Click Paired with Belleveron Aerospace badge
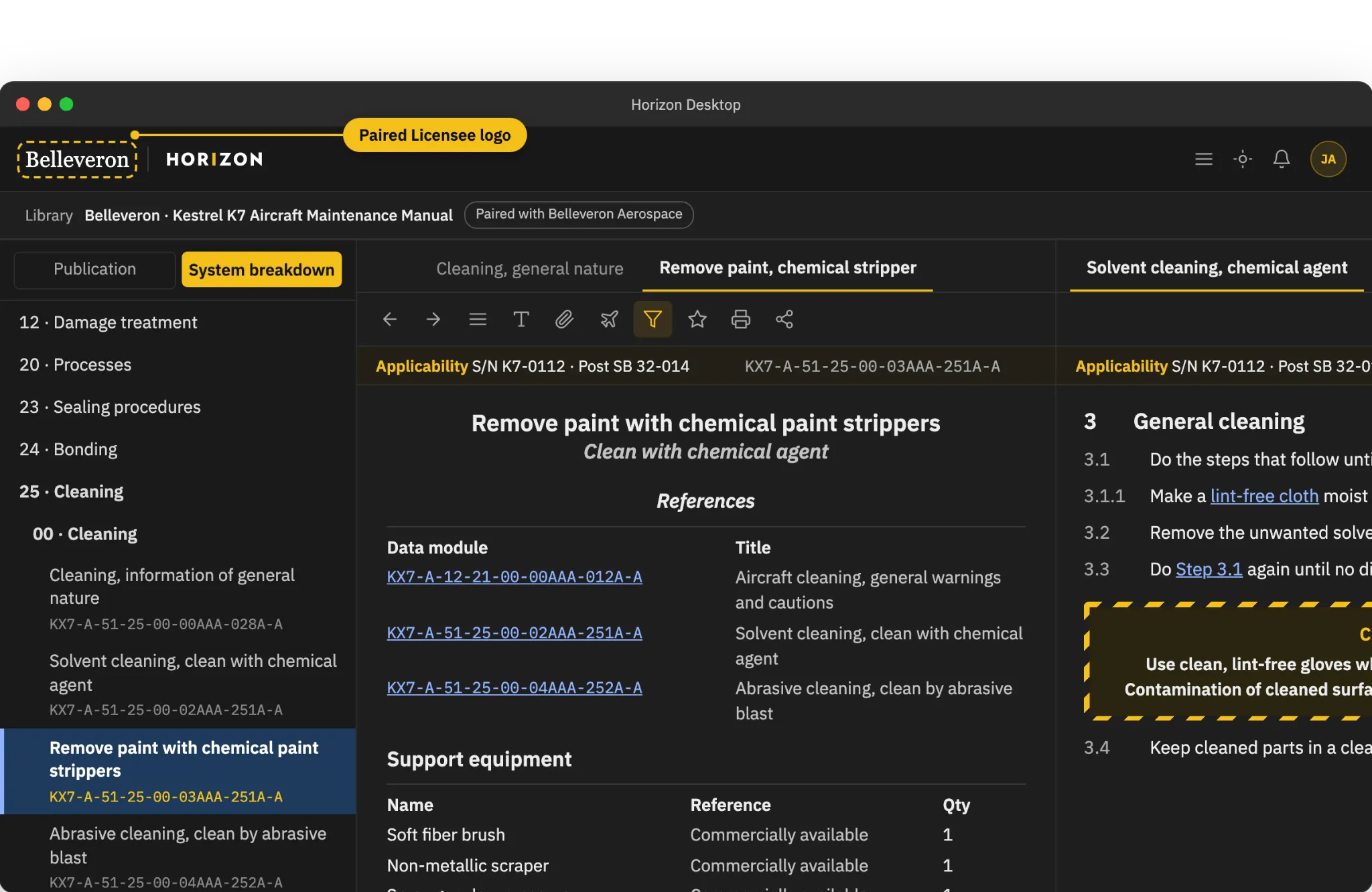Image resolution: width=1372 pixels, height=892 pixels. click(579, 214)
